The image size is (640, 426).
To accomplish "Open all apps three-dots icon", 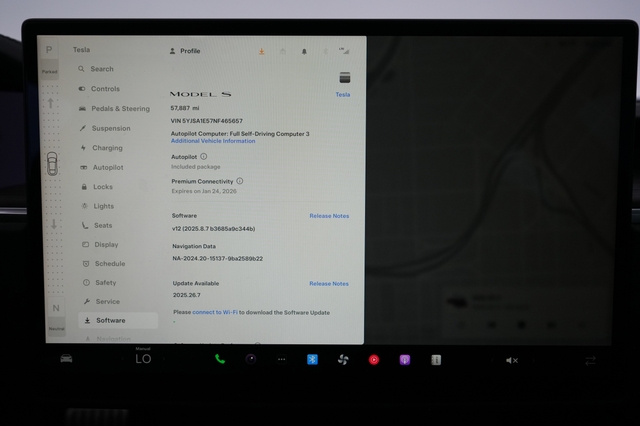I will pos(282,359).
